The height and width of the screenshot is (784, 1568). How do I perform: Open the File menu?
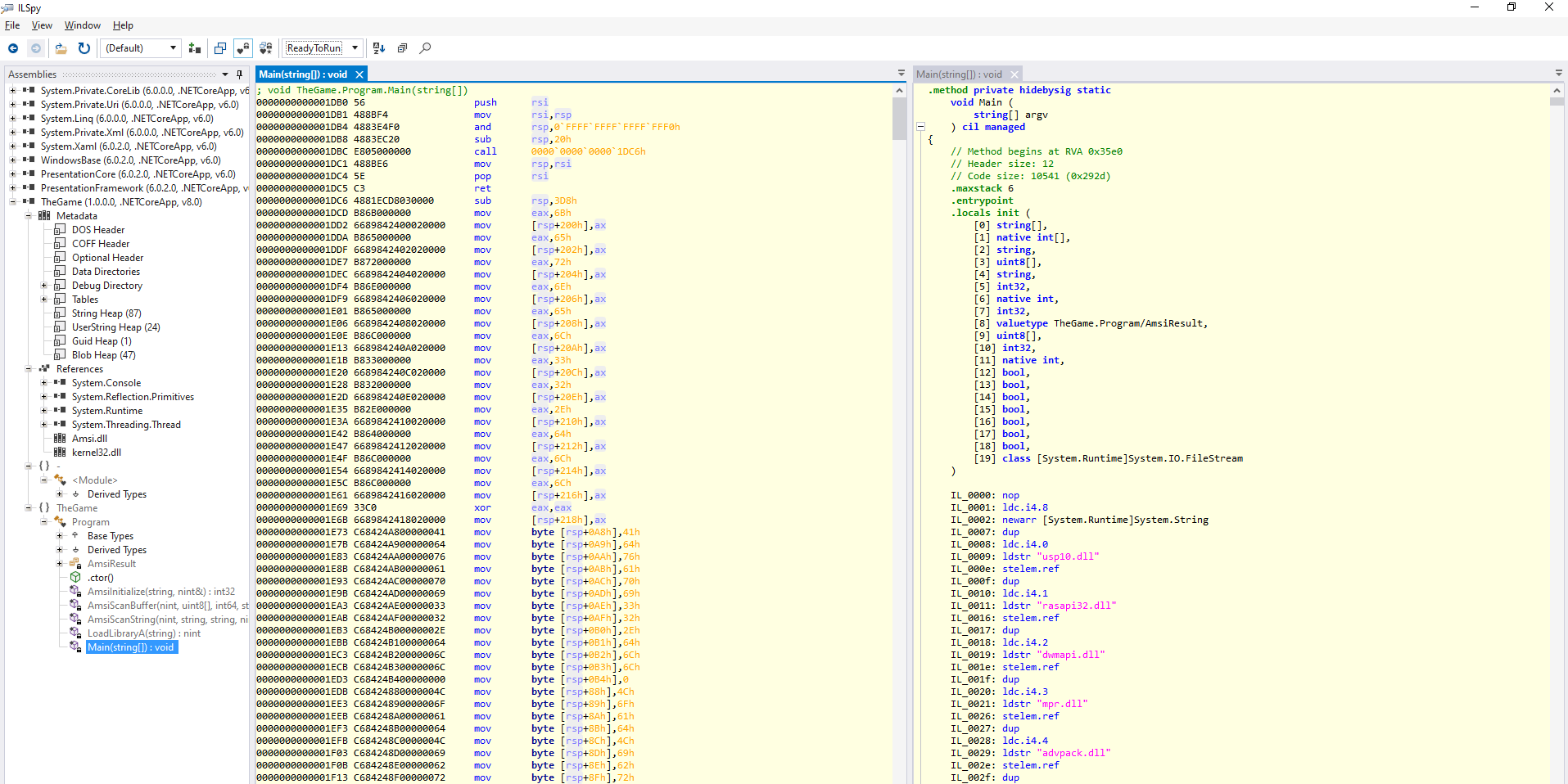(12, 25)
